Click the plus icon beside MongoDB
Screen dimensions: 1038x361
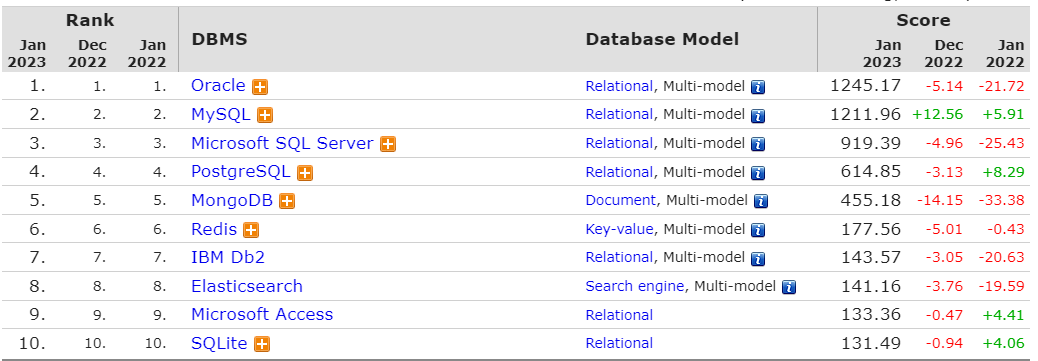coord(287,201)
